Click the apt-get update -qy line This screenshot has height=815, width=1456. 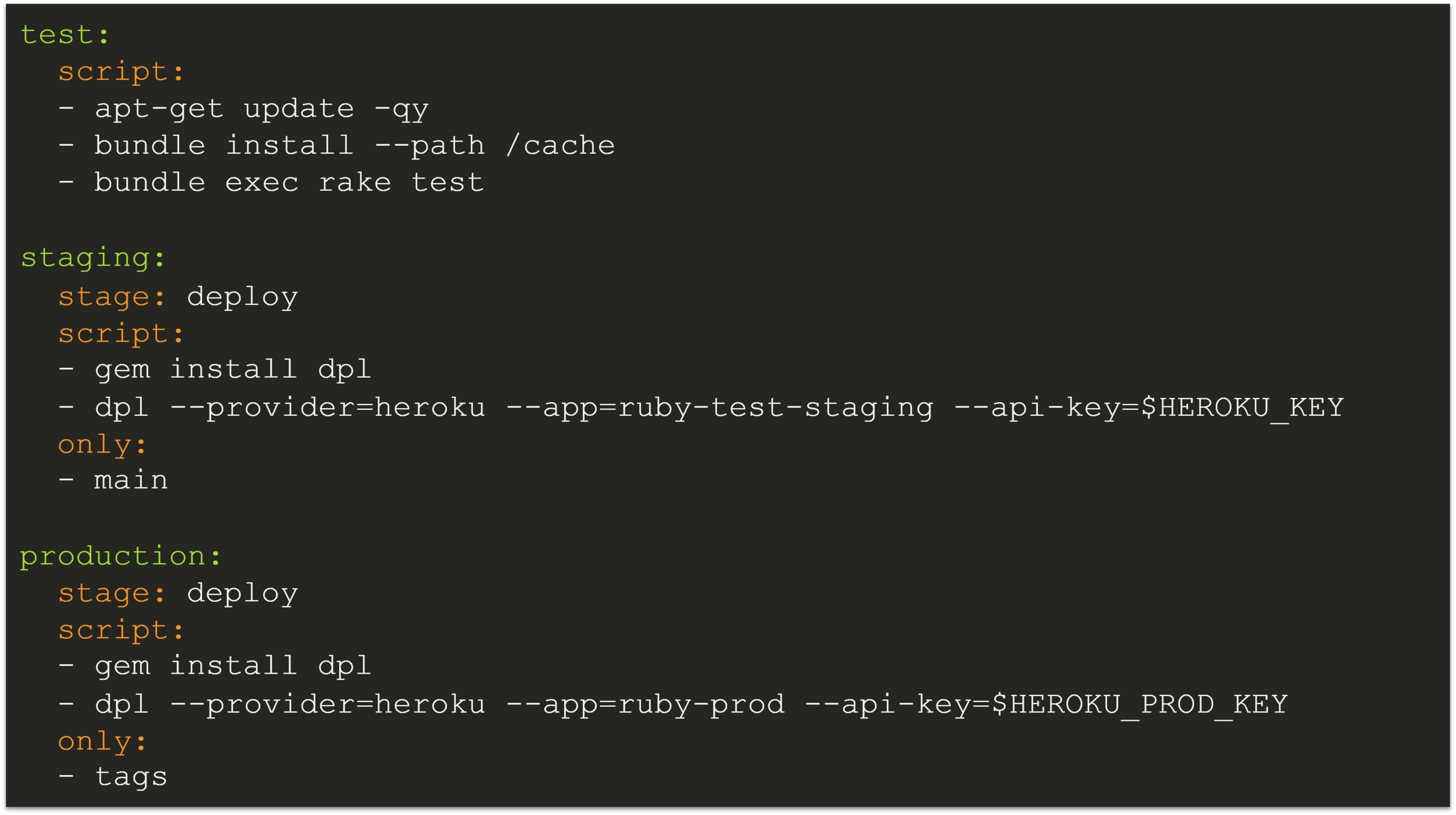[x=243, y=109]
